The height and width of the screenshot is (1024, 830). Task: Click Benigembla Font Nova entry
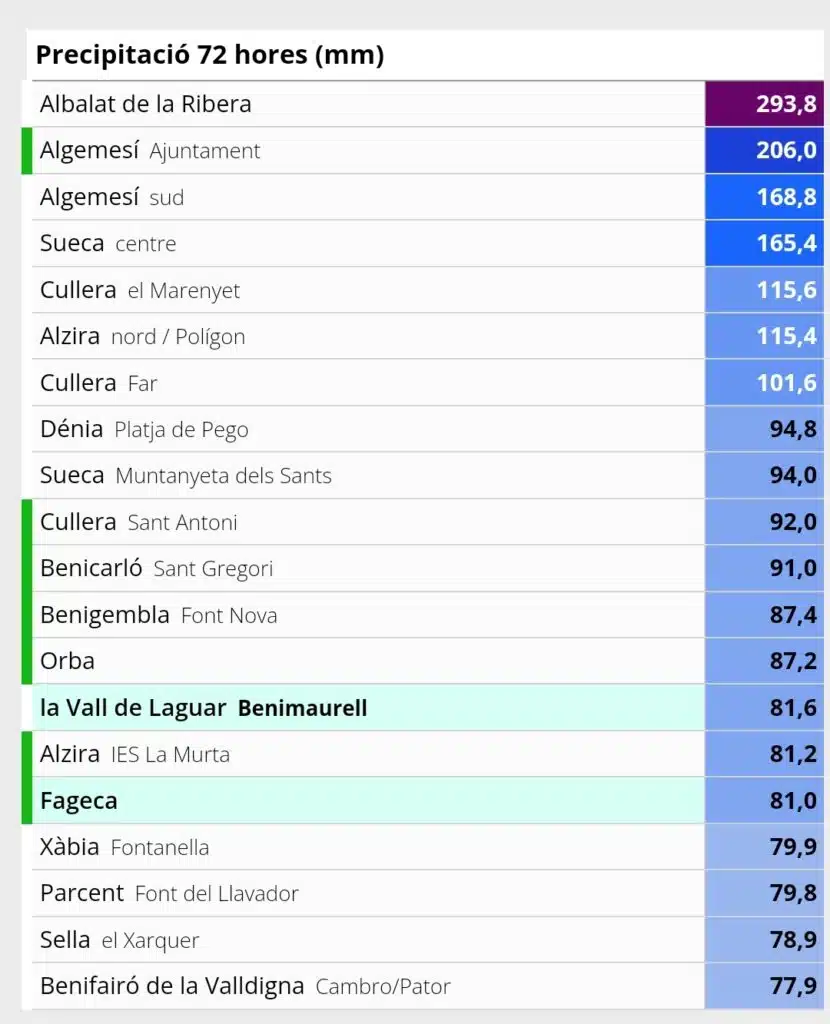[x=159, y=615]
